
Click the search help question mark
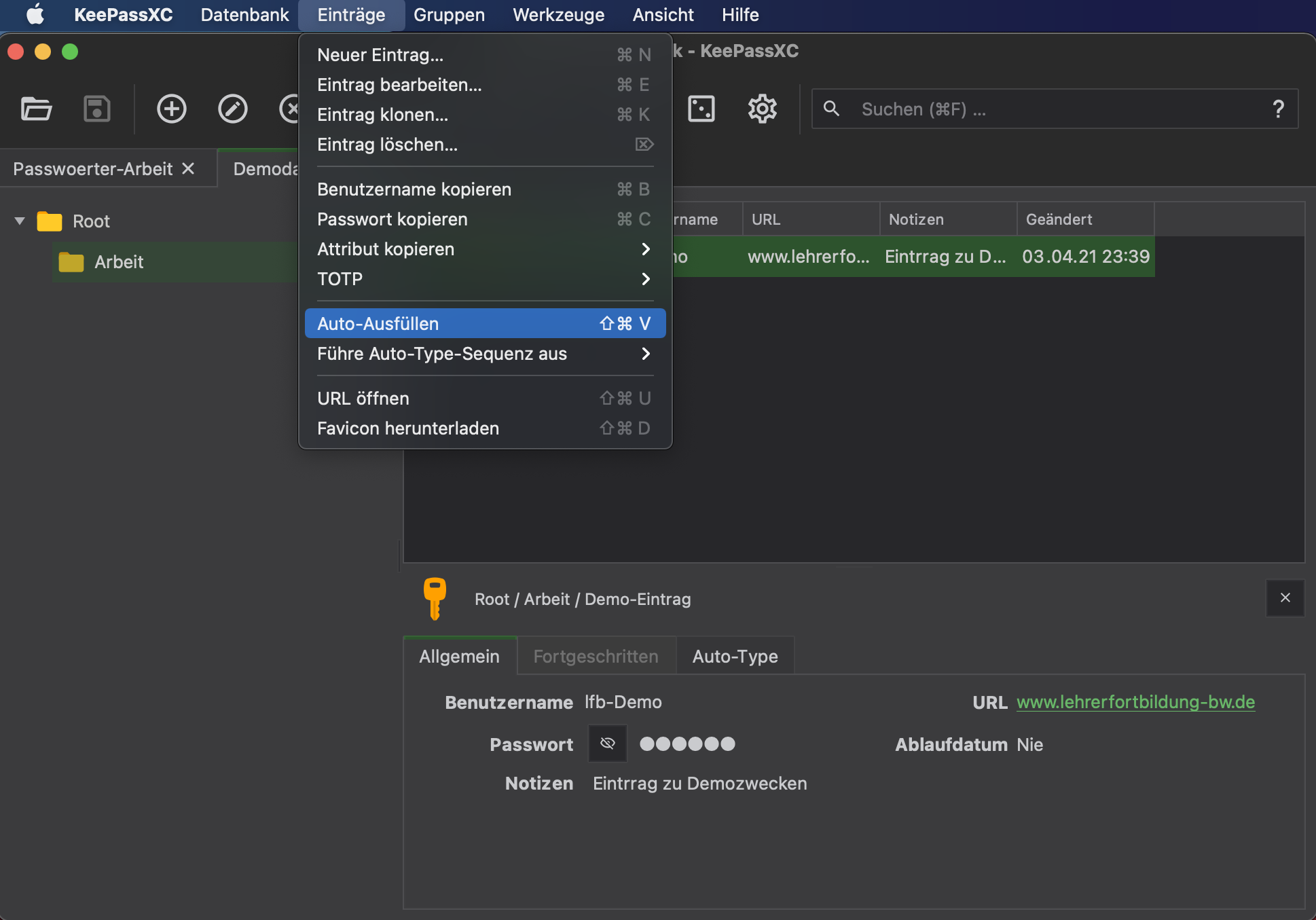point(1278,109)
